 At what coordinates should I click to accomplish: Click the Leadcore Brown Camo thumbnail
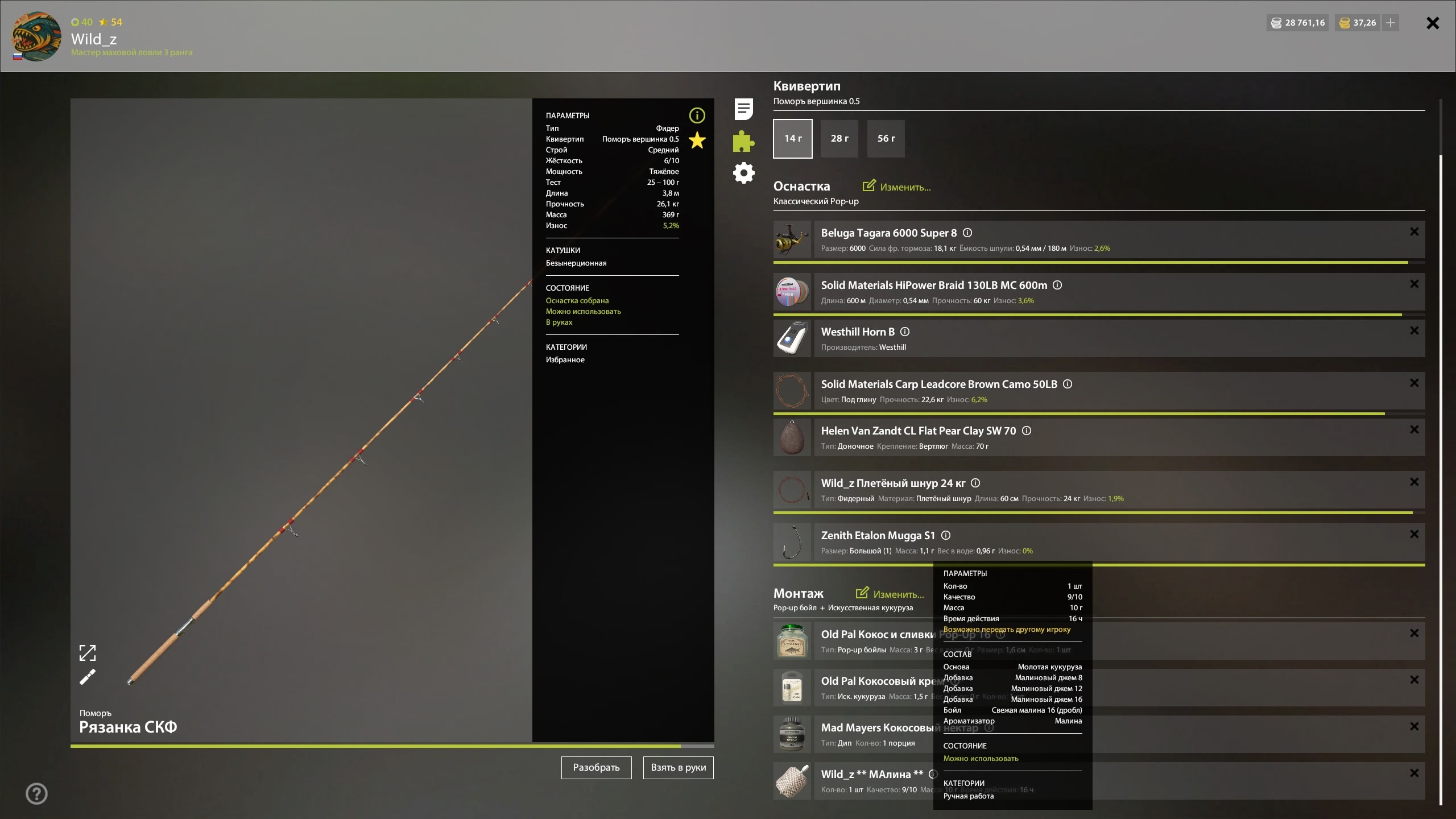tap(792, 391)
